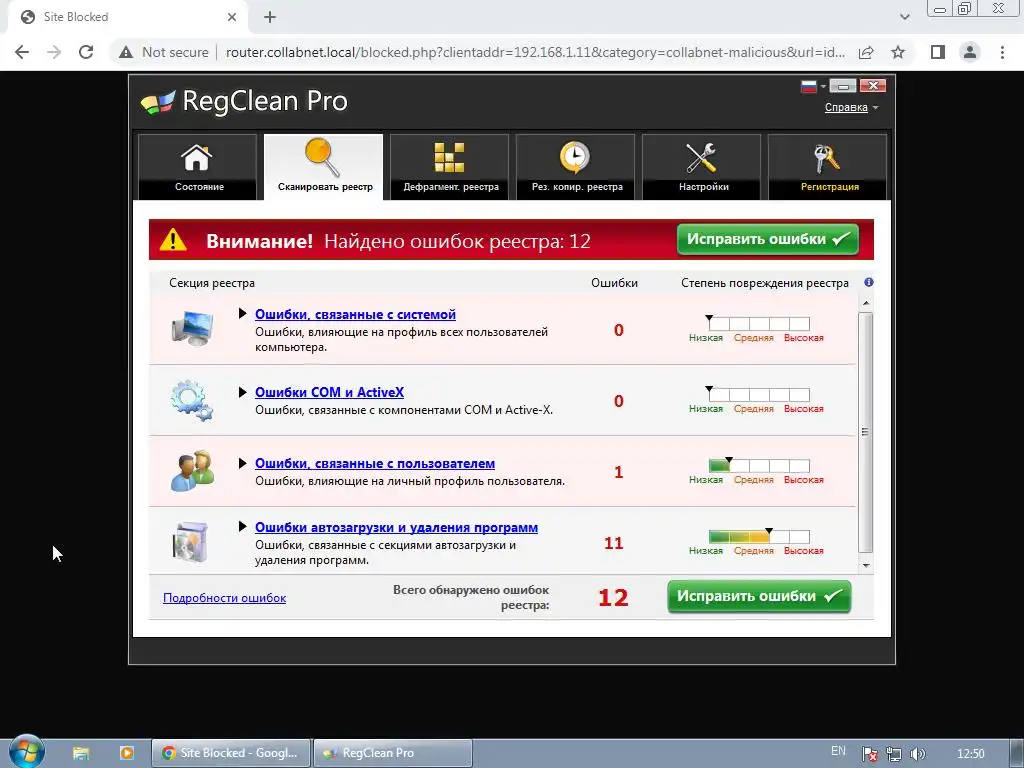This screenshot has width=1024, height=768.
Task: Click the registry list scrollbar up arrow
Action: point(866,303)
